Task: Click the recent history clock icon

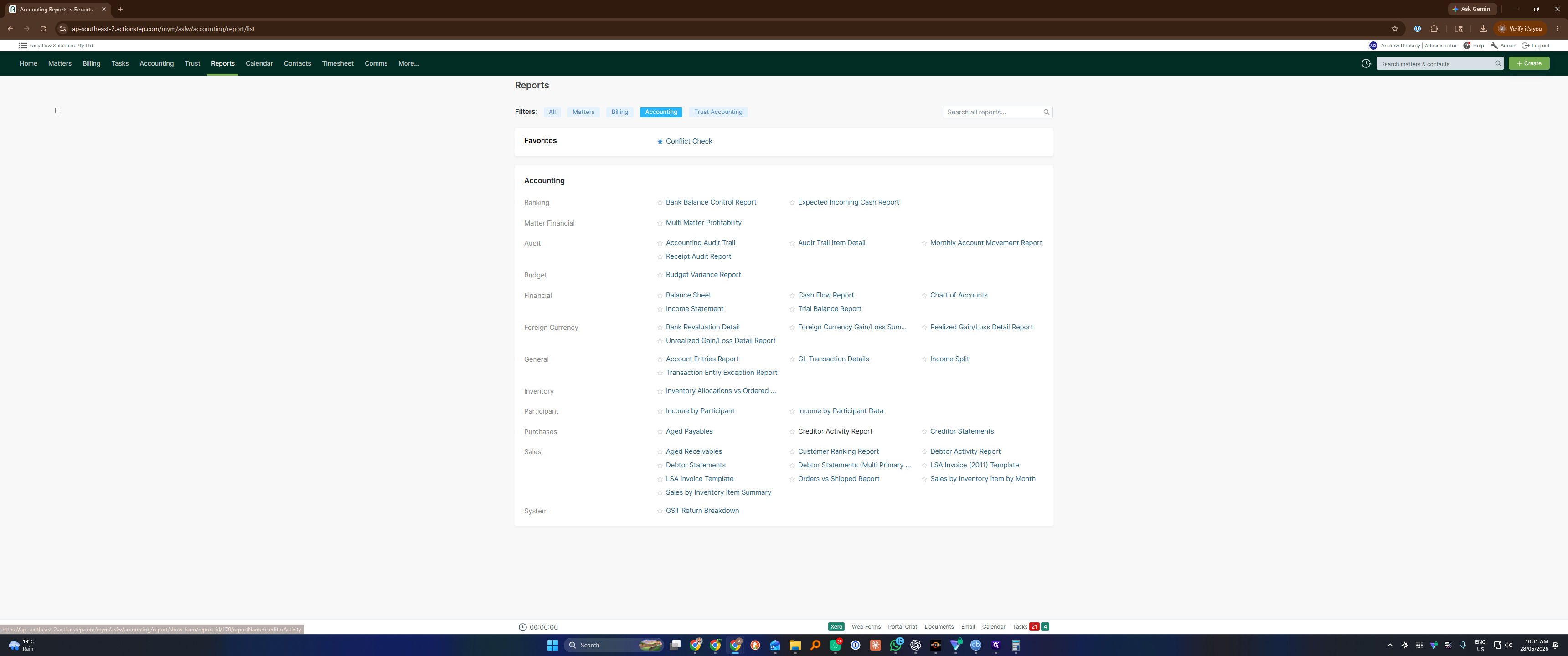Action: pyautogui.click(x=1366, y=63)
